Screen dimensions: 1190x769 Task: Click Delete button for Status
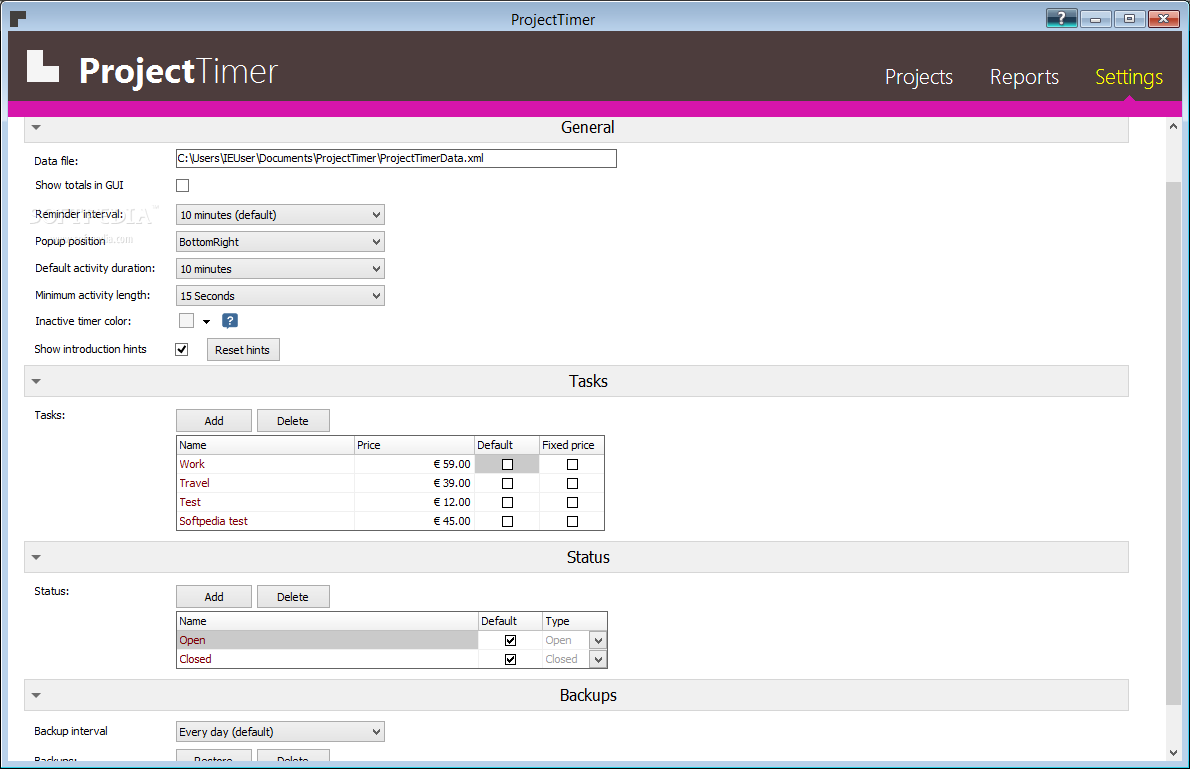point(293,597)
